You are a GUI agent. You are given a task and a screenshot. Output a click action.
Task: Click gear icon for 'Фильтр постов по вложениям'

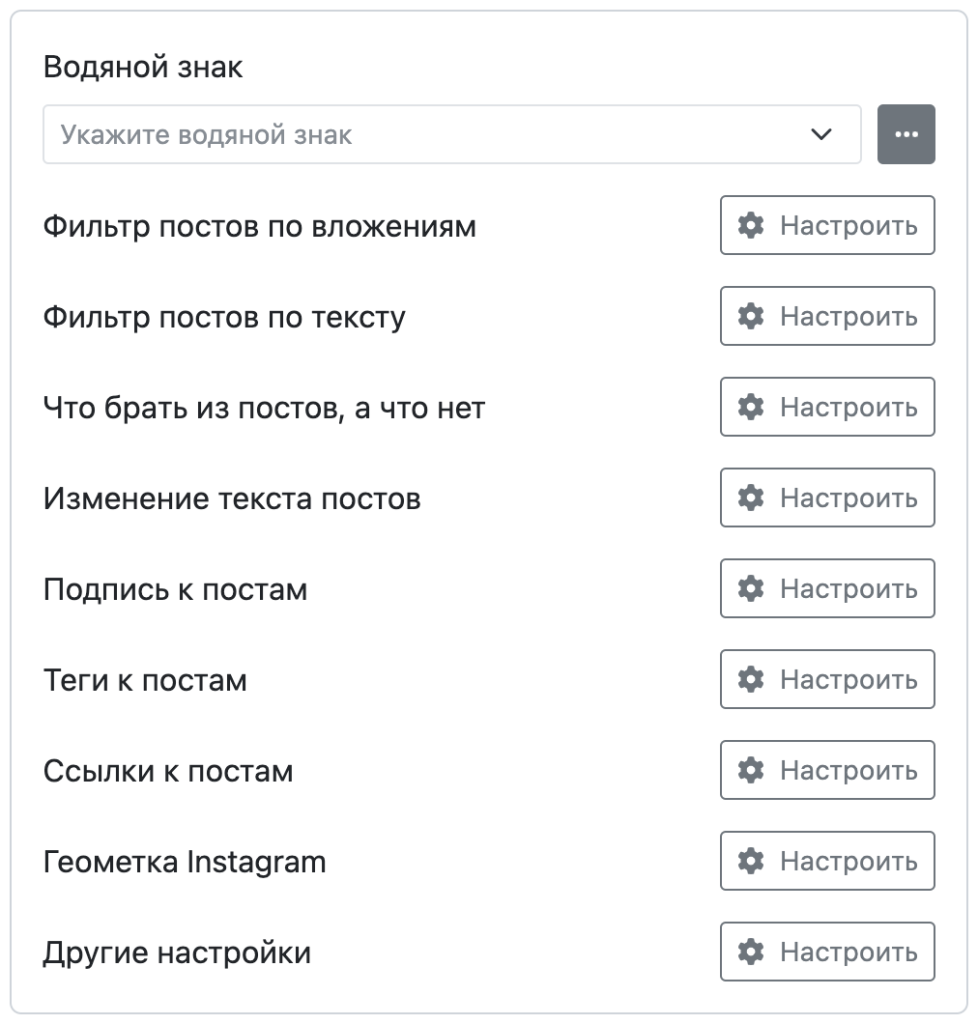pyautogui.click(x=749, y=226)
